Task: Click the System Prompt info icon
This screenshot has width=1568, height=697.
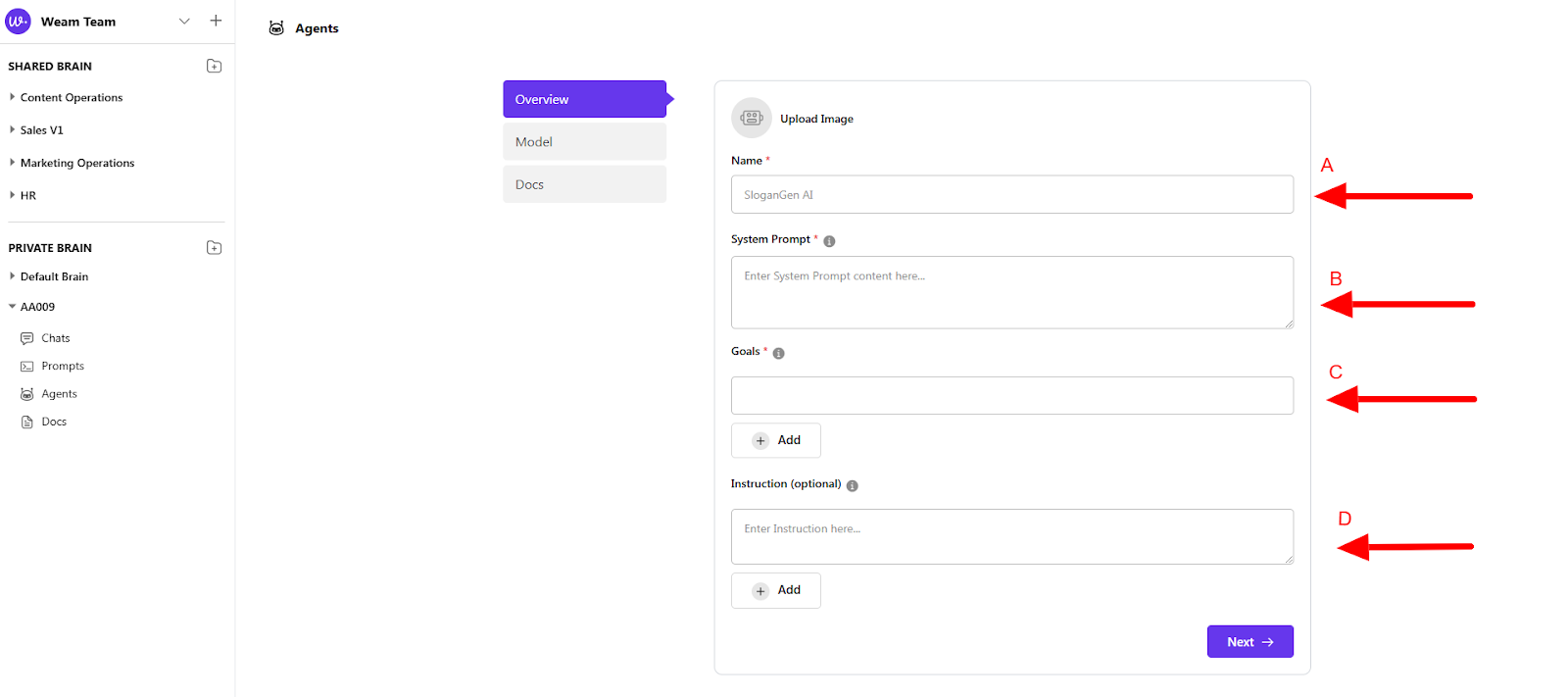Action: (829, 241)
